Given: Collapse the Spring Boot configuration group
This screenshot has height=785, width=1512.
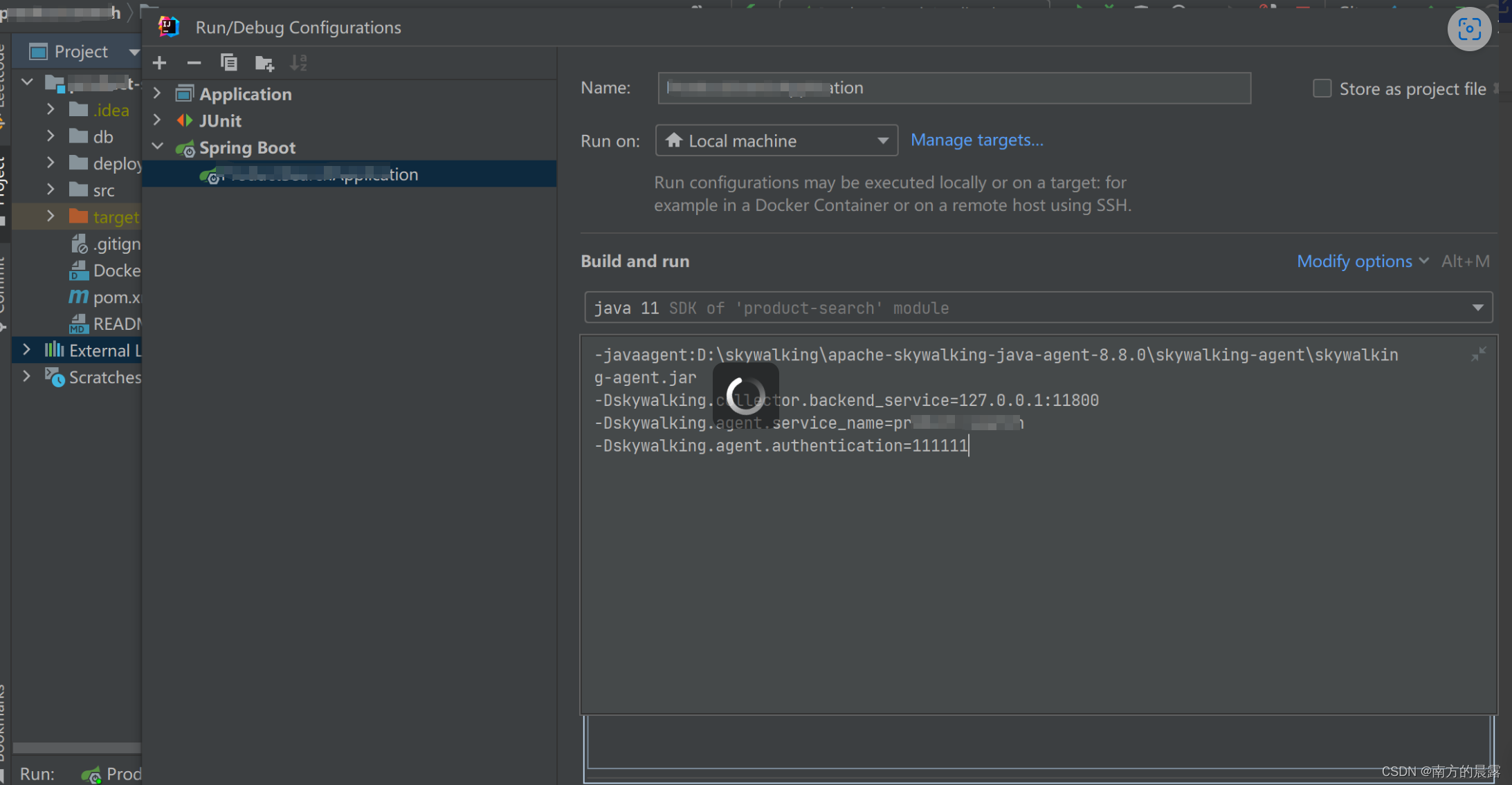Looking at the screenshot, I should click(158, 147).
